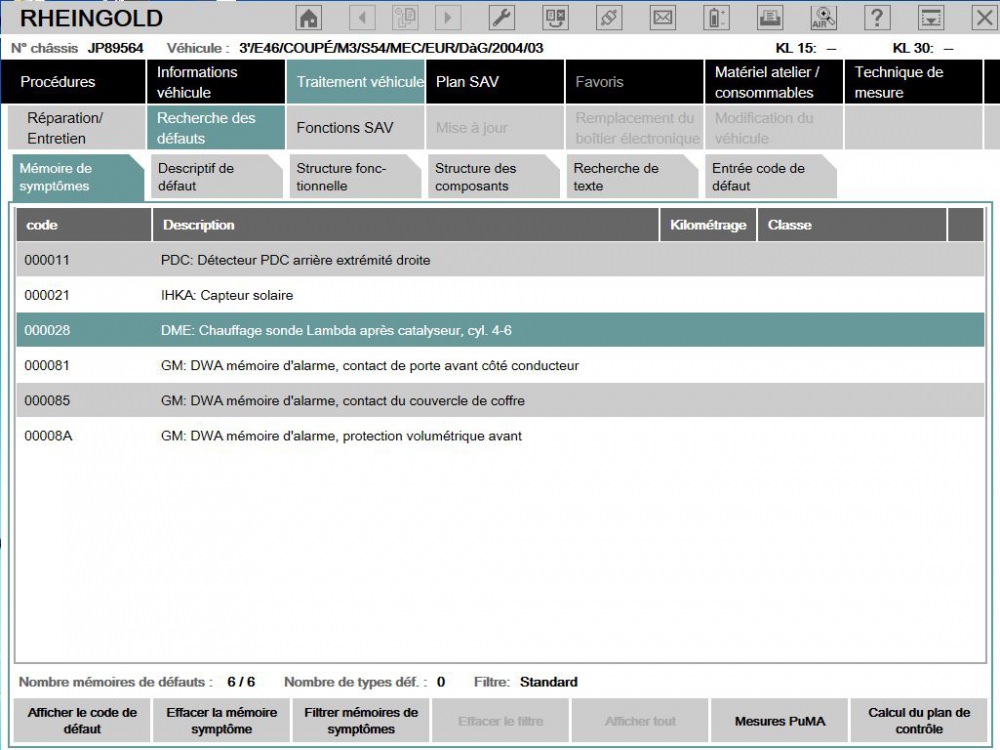
Task: Click the forward arrow icon
Action: pyautogui.click(x=448, y=18)
